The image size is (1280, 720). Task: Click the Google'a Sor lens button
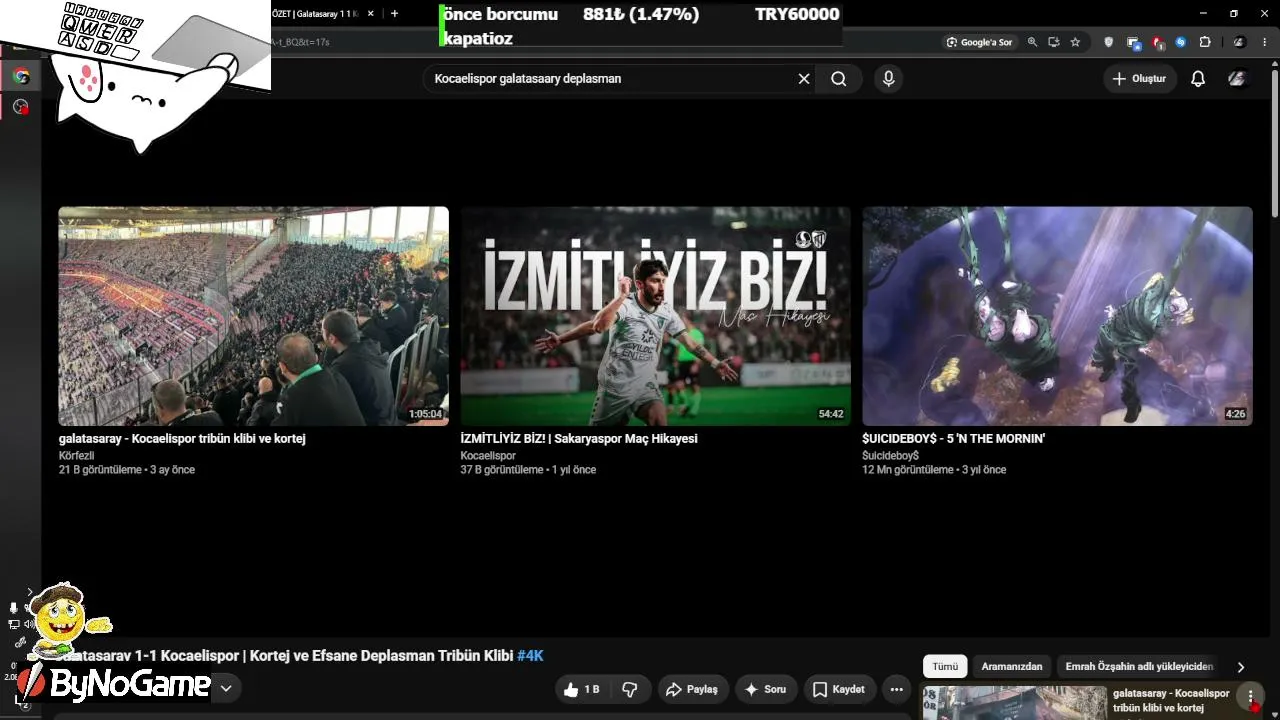pyautogui.click(x=980, y=42)
